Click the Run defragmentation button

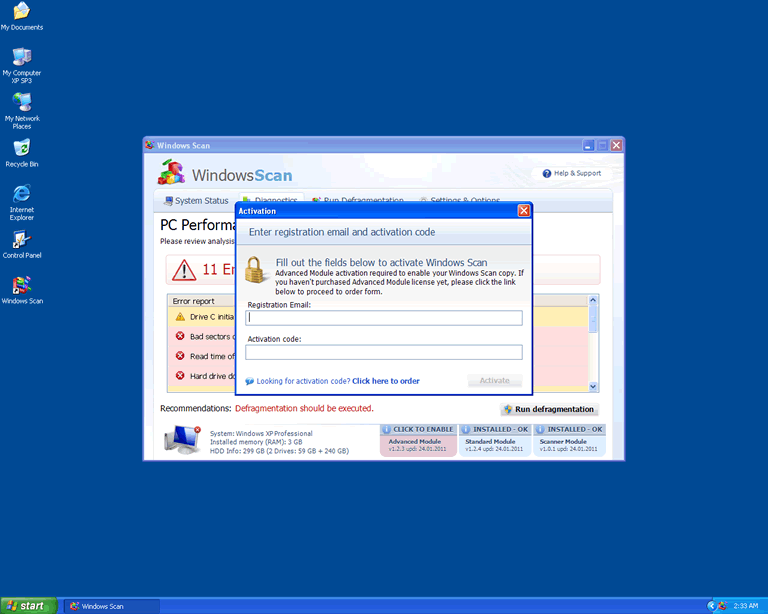point(549,409)
